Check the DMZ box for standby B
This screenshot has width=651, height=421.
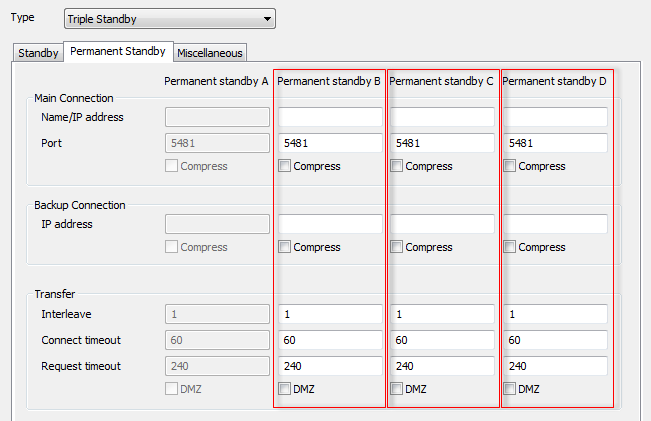pyautogui.click(x=284, y=389)
